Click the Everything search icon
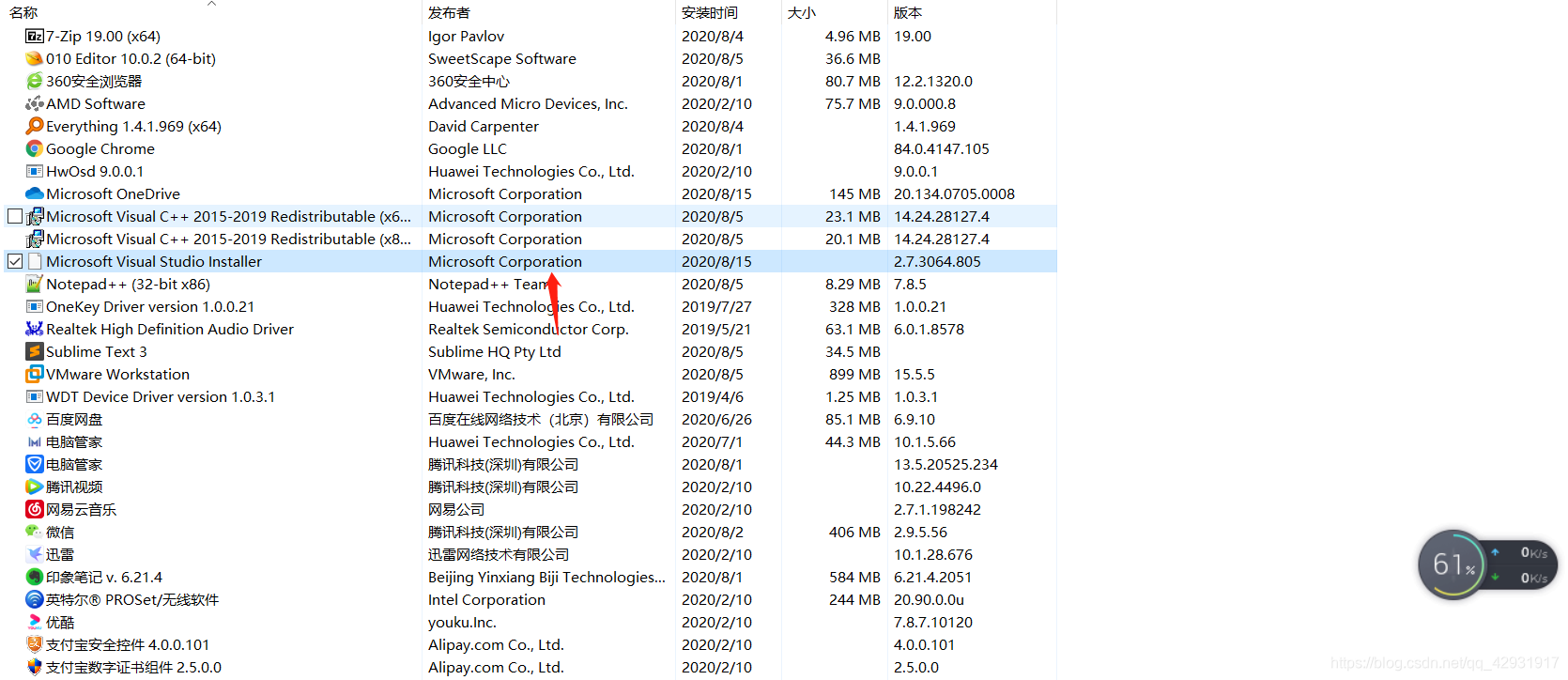The image size is (1568, 680). pos(35,126)
